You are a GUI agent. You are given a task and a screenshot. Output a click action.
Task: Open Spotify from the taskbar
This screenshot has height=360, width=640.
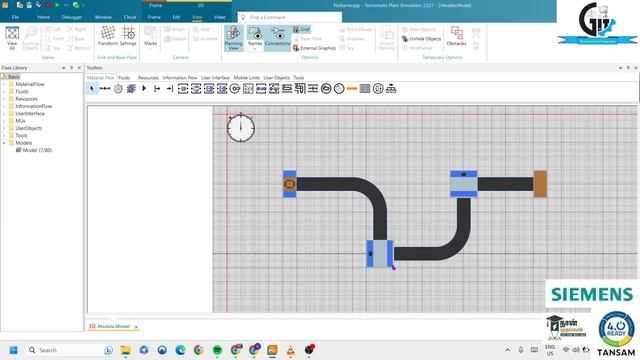[x=217, y=350]
